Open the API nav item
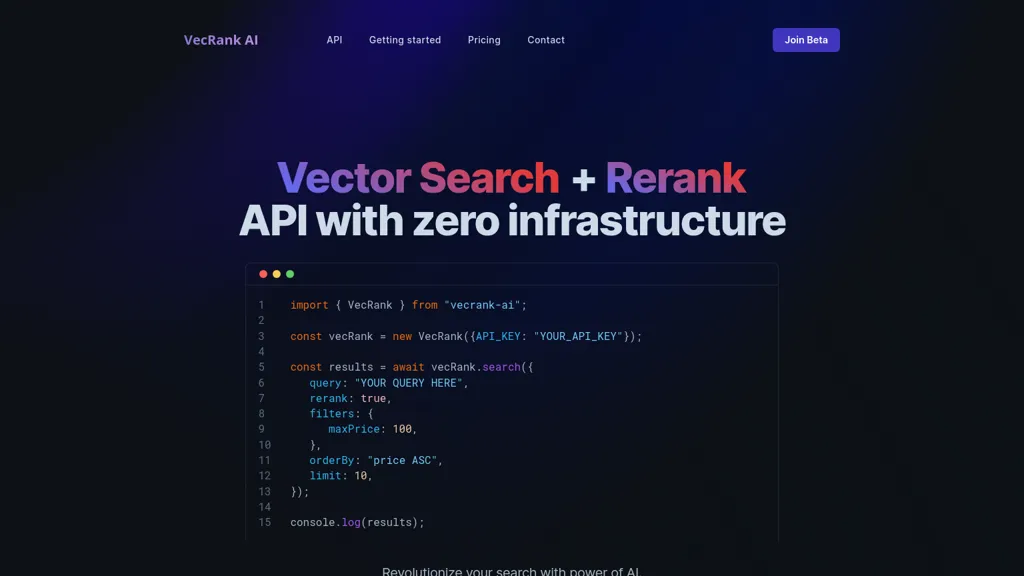 pyautogui.click(x=334, y=40)
